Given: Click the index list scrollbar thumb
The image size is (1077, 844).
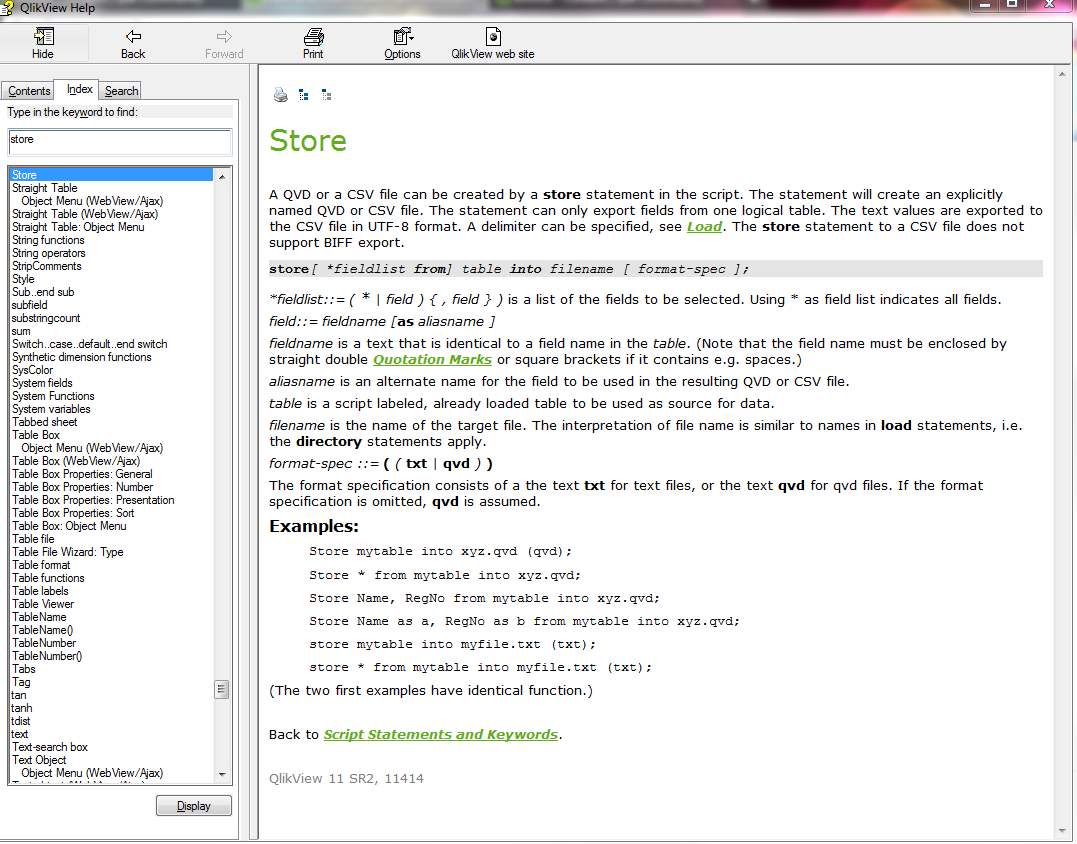Looking at the screenshot, I should [x=222, y=689].
